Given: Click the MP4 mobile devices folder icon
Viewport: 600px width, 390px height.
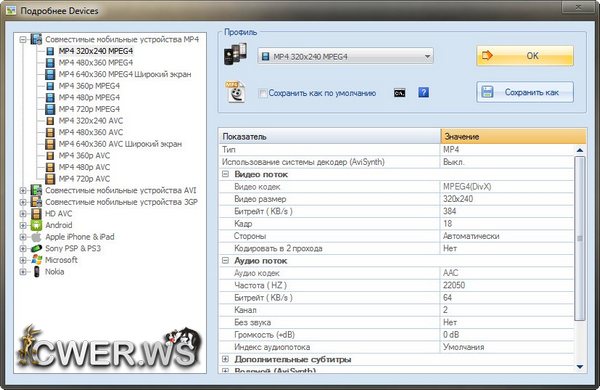Looking at the screenshot, I should (36, 39).
